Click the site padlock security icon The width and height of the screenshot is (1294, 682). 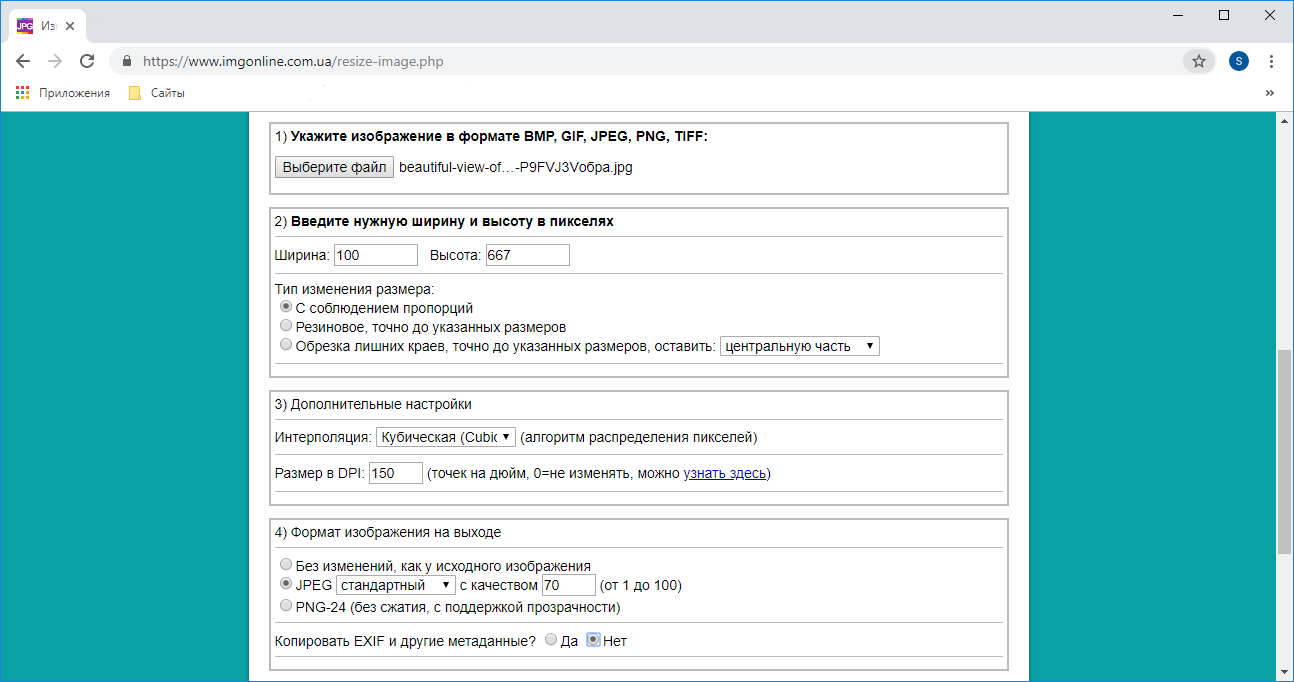[x=127, y=61]
